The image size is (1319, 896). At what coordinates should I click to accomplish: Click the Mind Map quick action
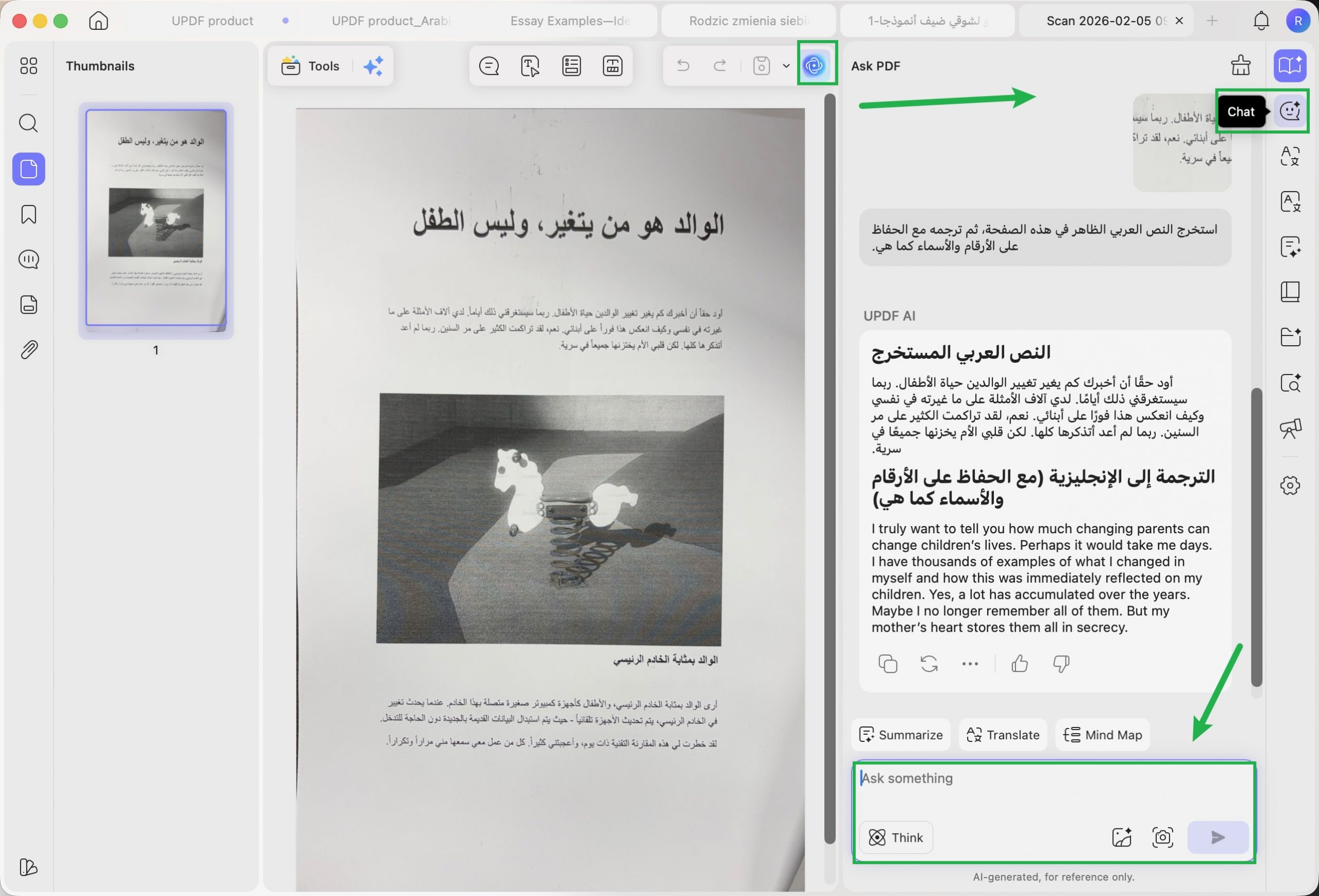click(1102, 734)
